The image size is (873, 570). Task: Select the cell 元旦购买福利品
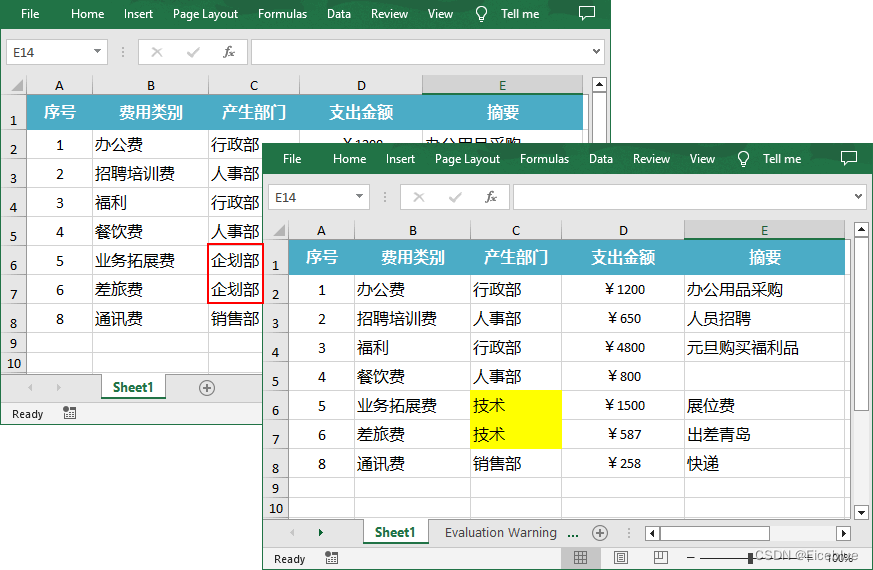pyautogui.click(x=764, y=347)
